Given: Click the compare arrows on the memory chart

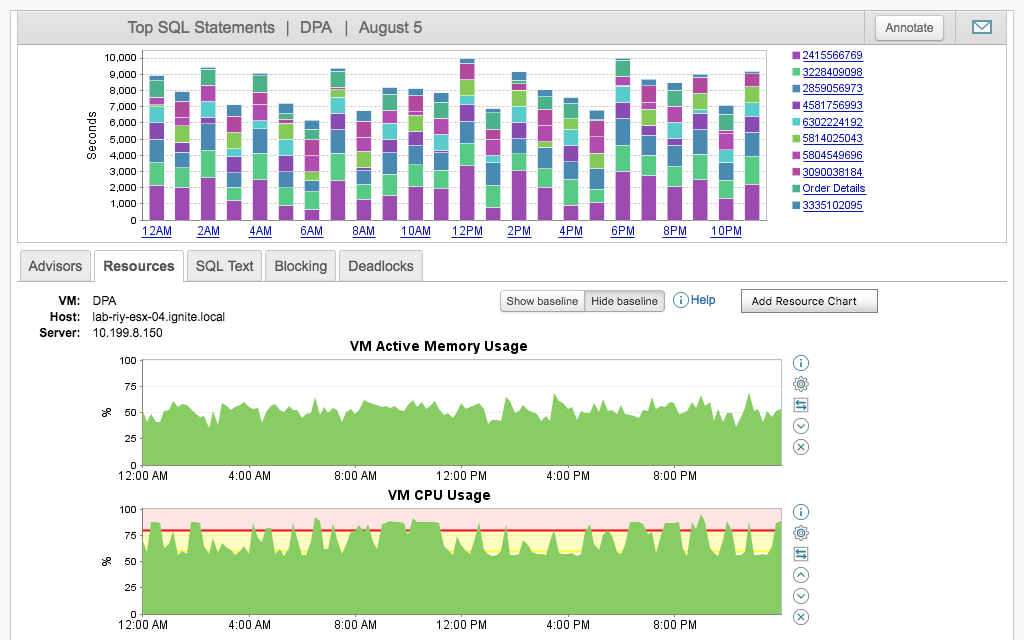Looking at the screenshot, I should pyautogui.click(x=800, y=405).
